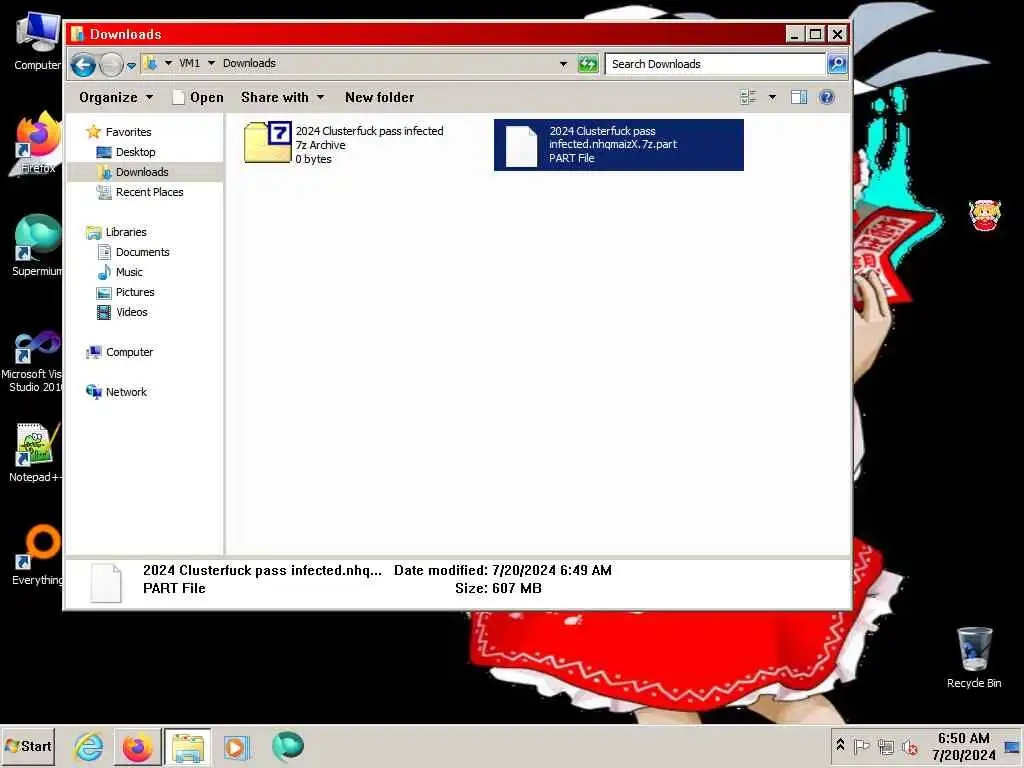This screenshot has width=1024, height=768.
Task: Open the recent pages dropdown arrow
Action: (131, 65)
